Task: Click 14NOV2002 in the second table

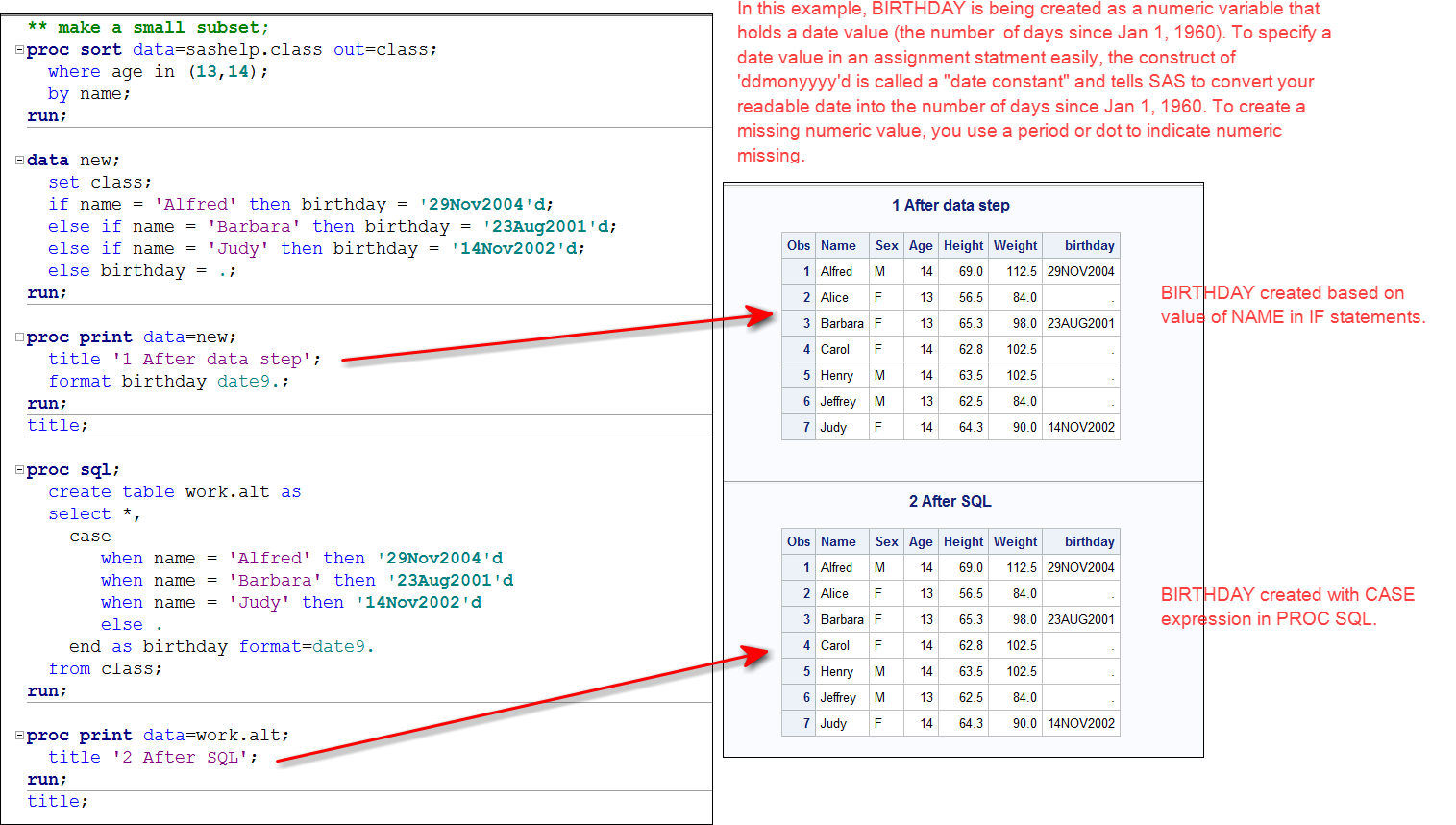Action: click(1081, 723)
